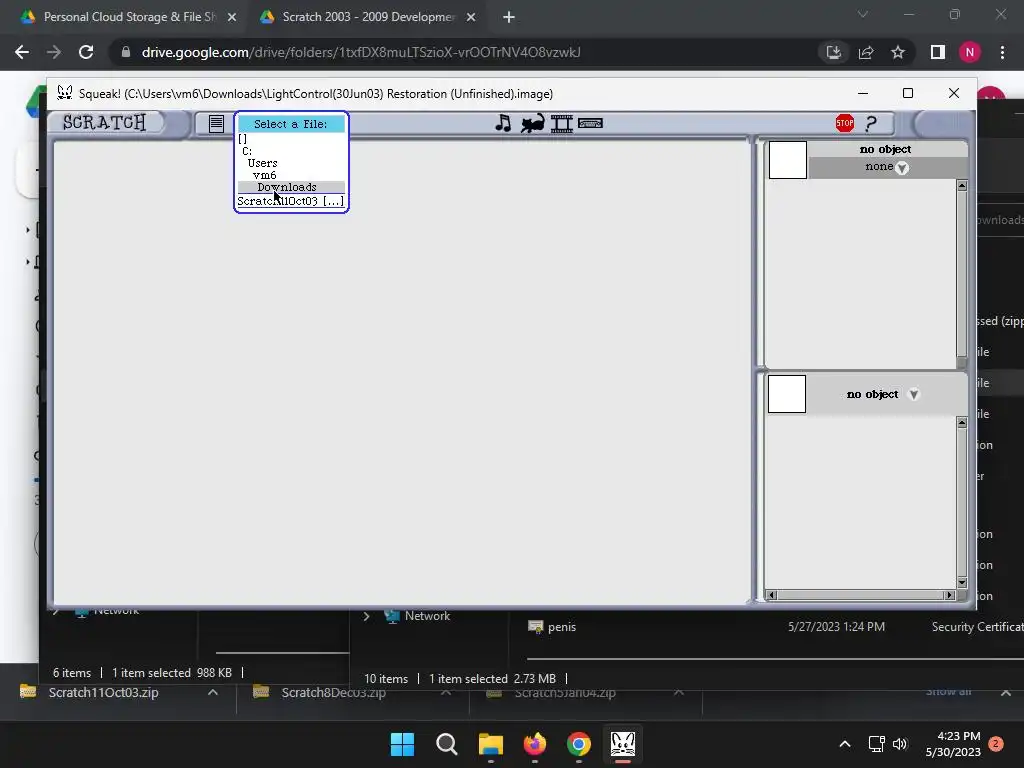
Task: Open Chrome three-dot menu
Action: coord(1002,52)
